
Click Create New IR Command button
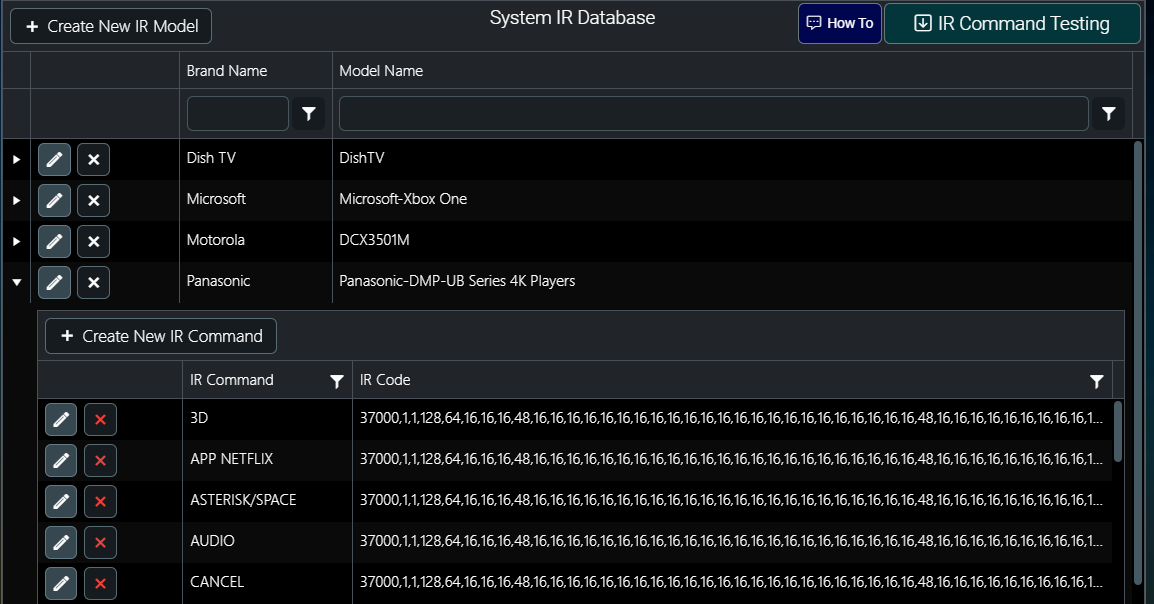161,336
